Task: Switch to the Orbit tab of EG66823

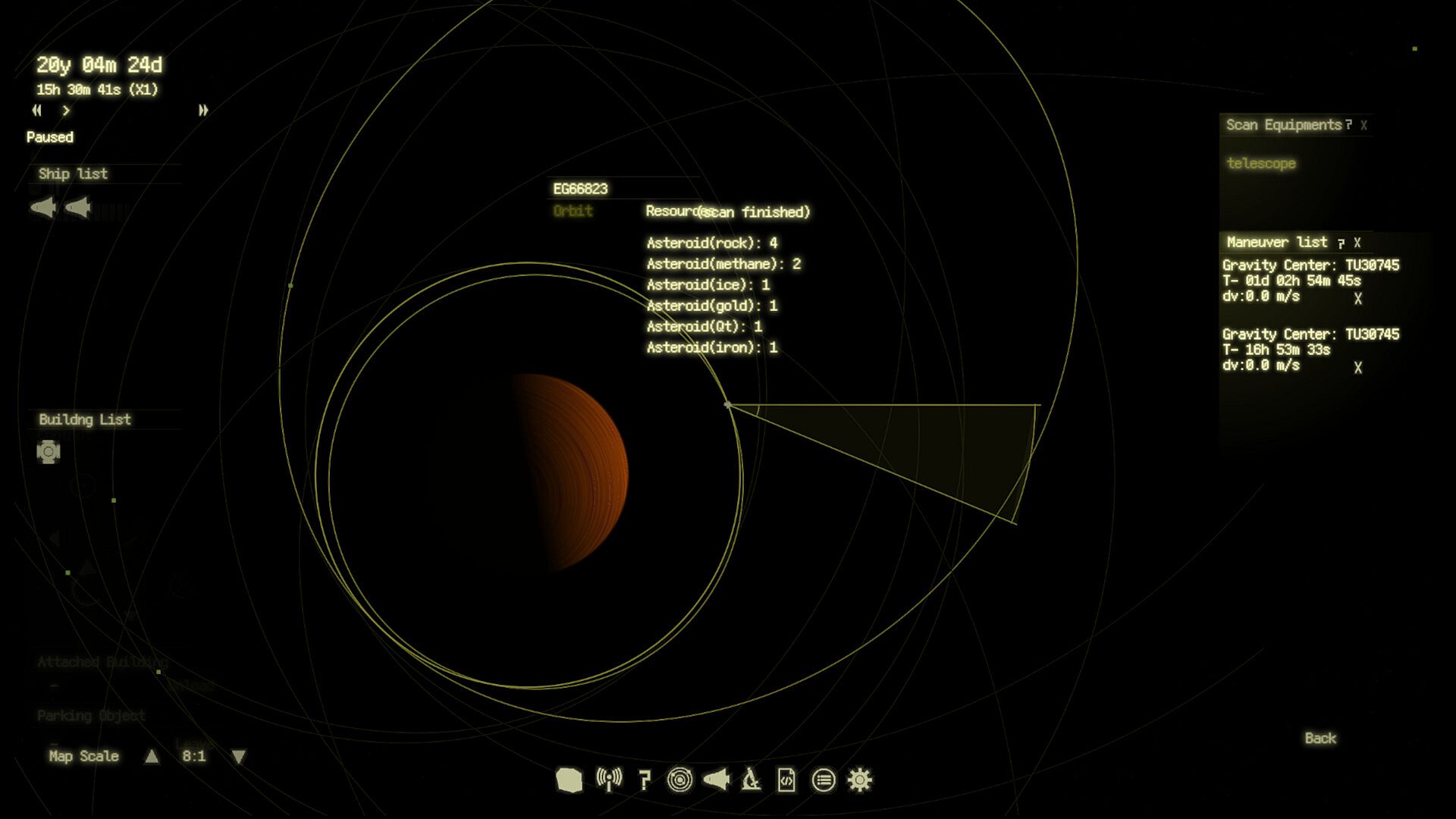Action: [x=573, y=212]
